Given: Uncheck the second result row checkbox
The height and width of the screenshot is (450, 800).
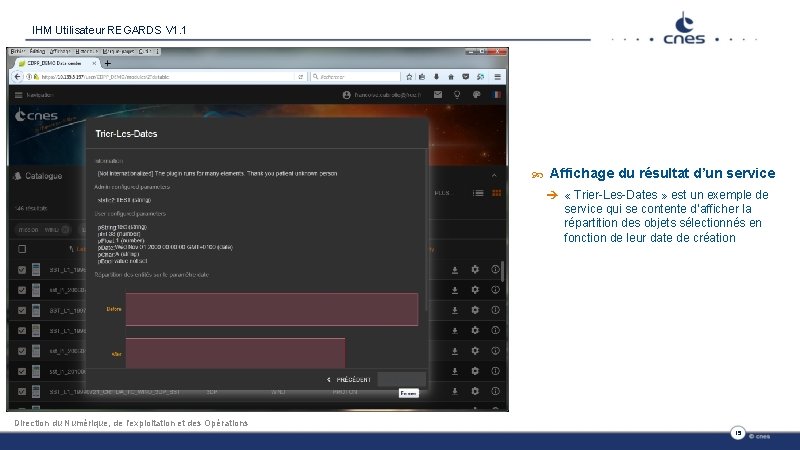Looking at the screenshot, I should point(22,290).
